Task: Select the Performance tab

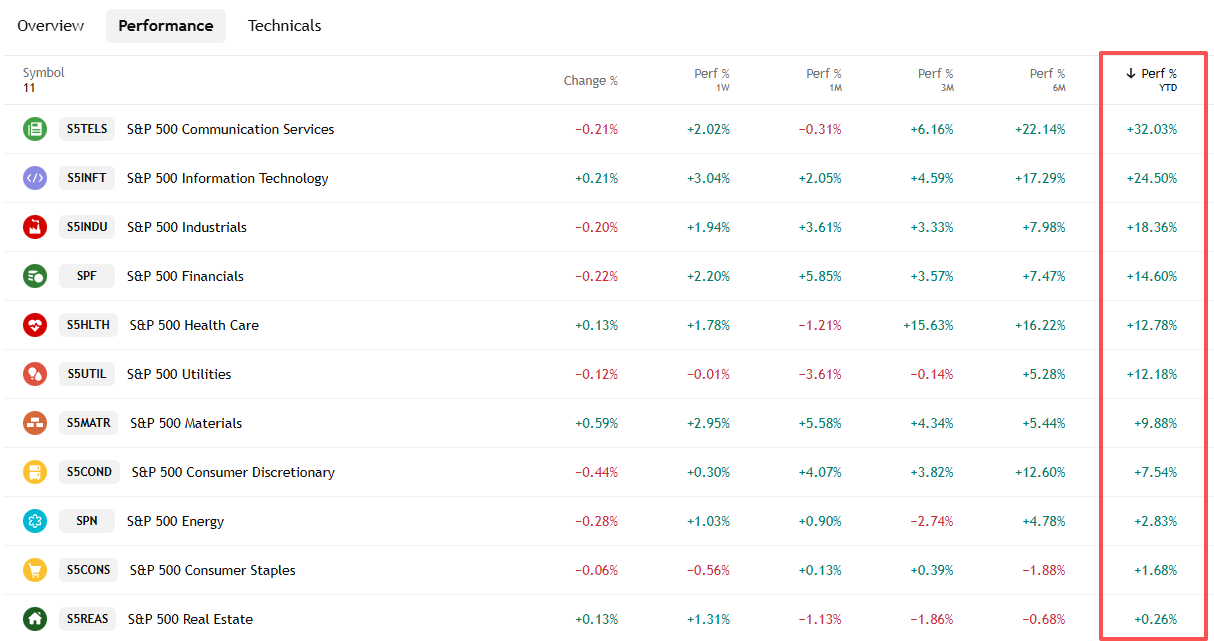Action: (166, 26)
